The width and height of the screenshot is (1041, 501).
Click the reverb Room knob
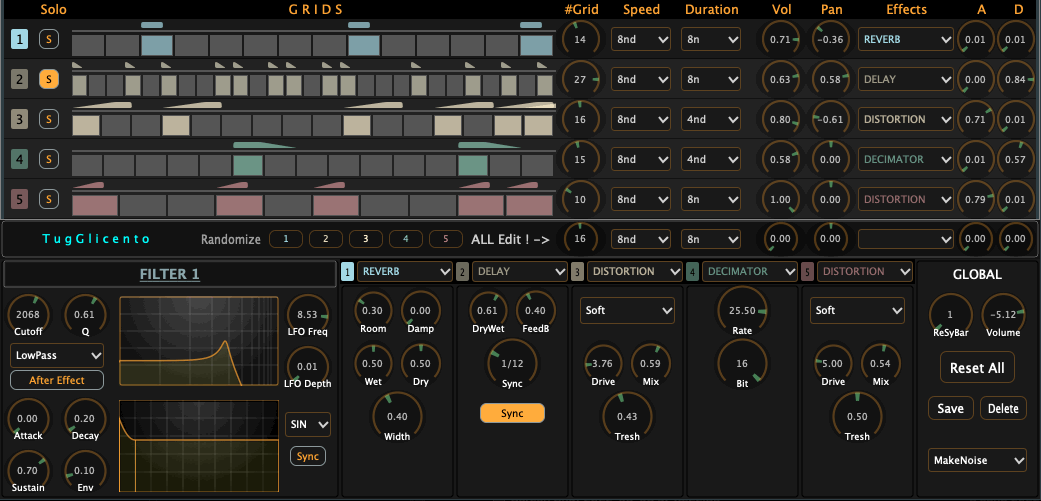tap(372, 311)
